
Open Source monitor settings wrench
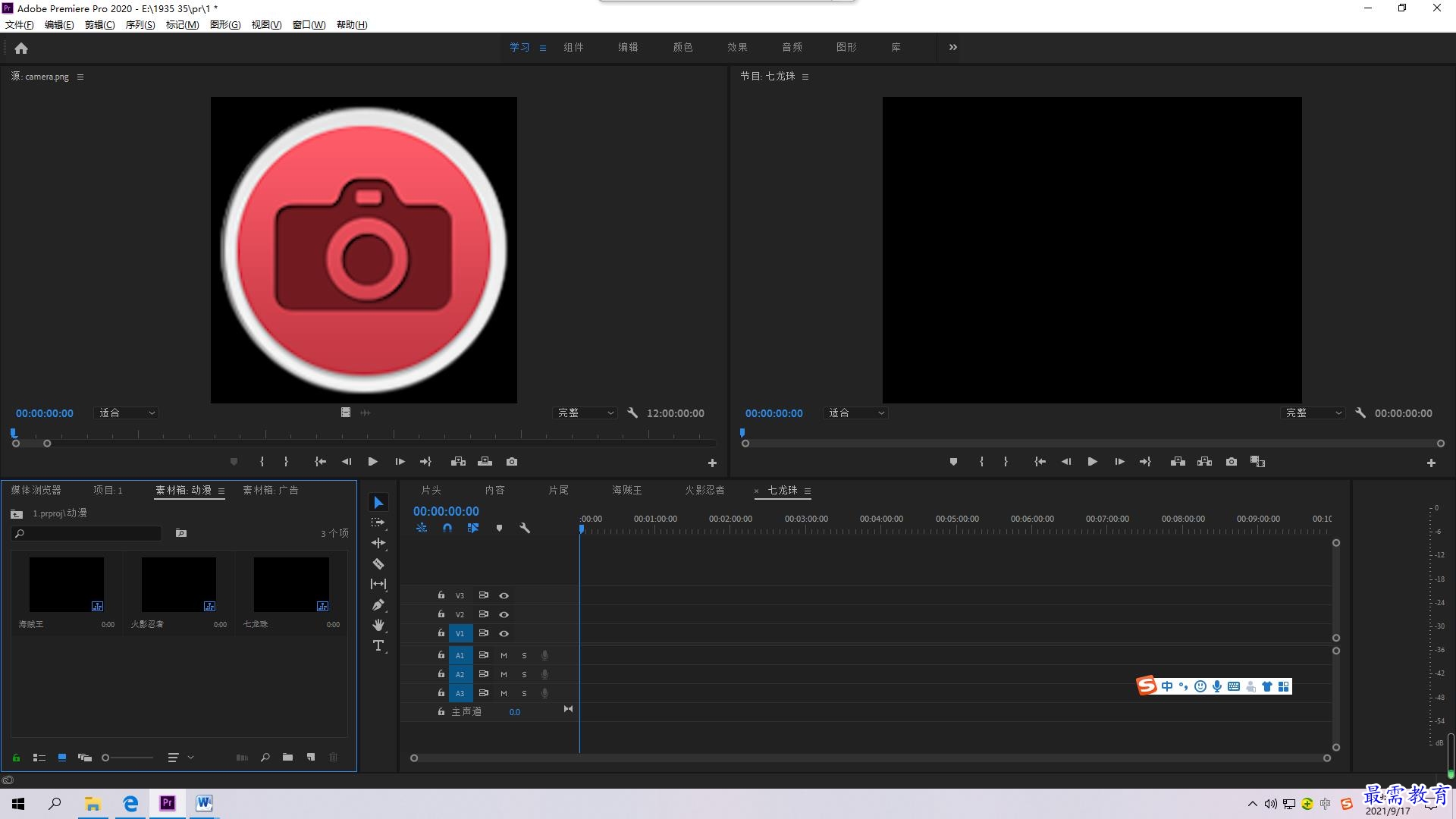click(x=632, y=413)
